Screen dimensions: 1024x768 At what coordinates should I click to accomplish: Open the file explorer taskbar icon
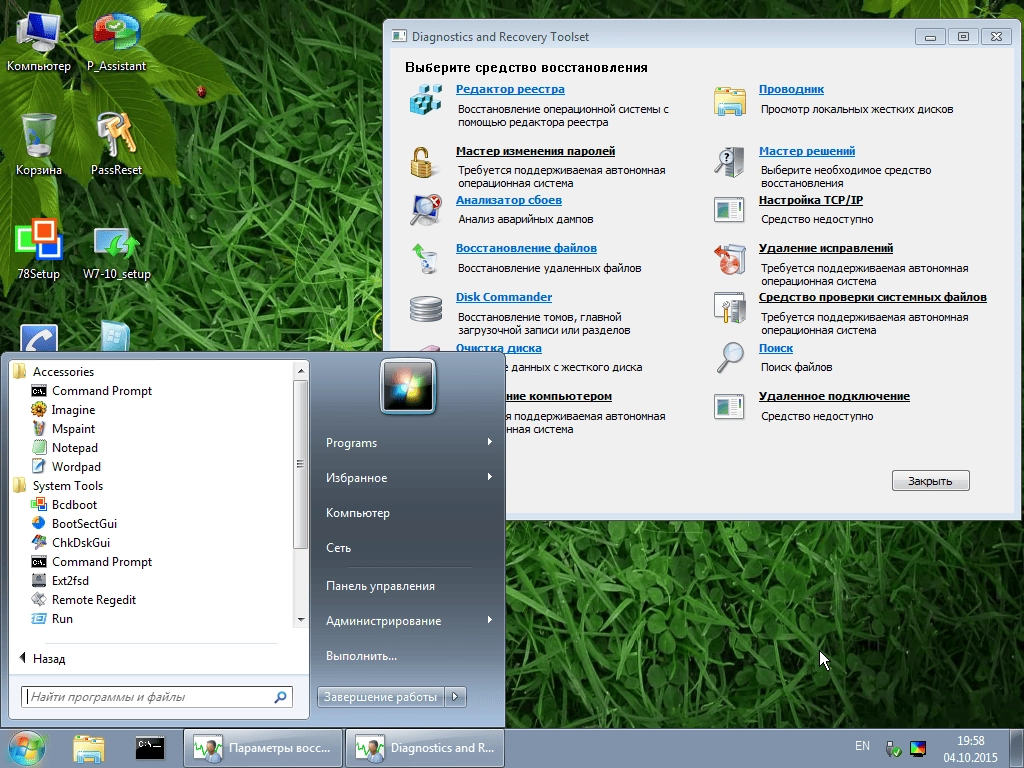point(89,748)
